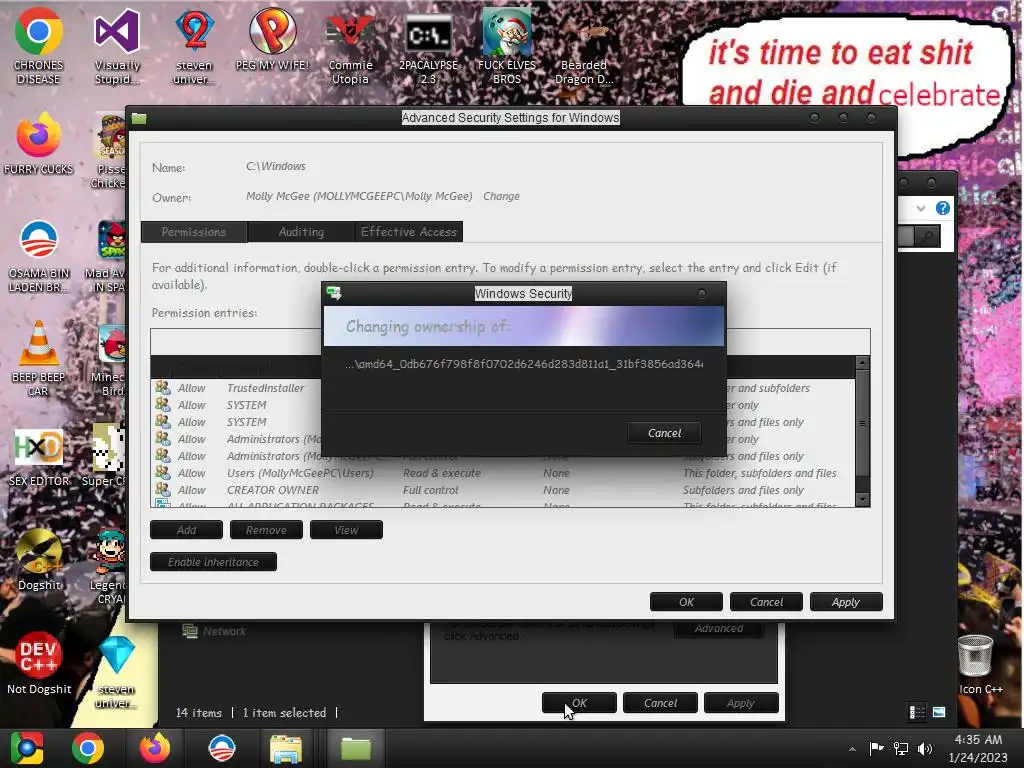
Task: Open the CHRONES DISEASE Chrome desktop icon
Action: coord(39,46)
